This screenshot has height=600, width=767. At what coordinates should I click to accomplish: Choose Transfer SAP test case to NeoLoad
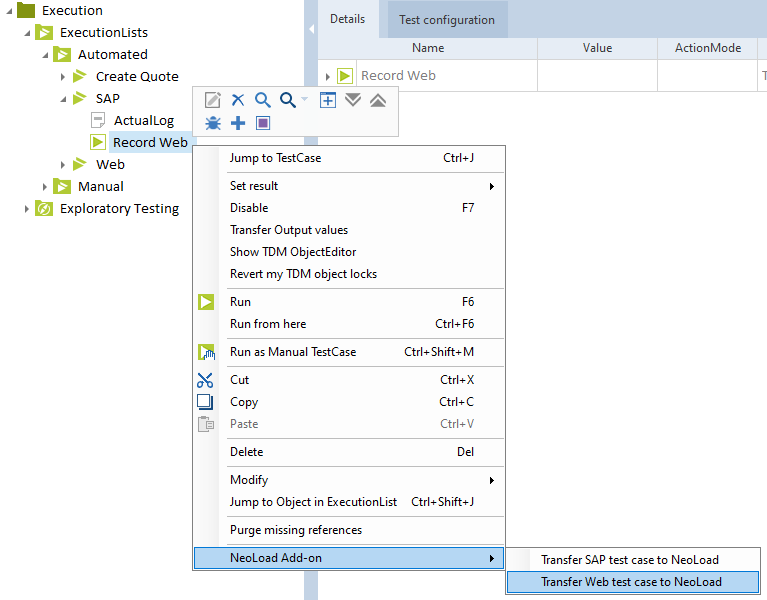click(x=633, y=560)
